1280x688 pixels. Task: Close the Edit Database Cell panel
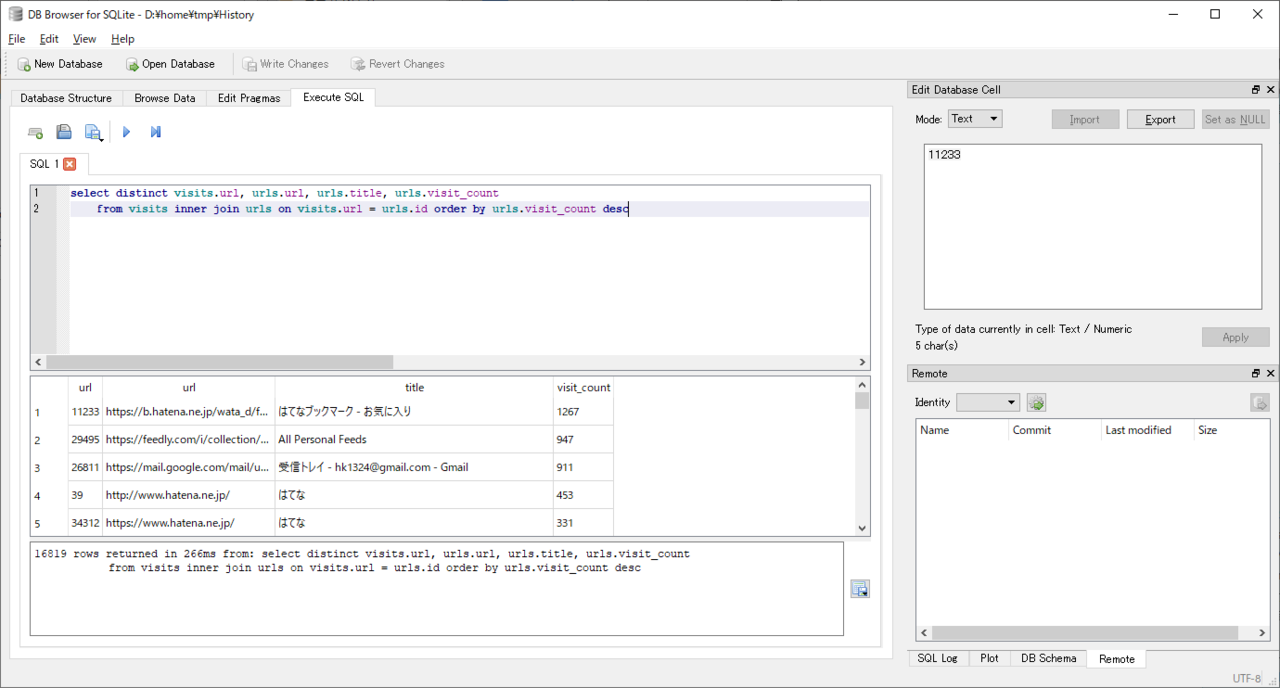1271,90
